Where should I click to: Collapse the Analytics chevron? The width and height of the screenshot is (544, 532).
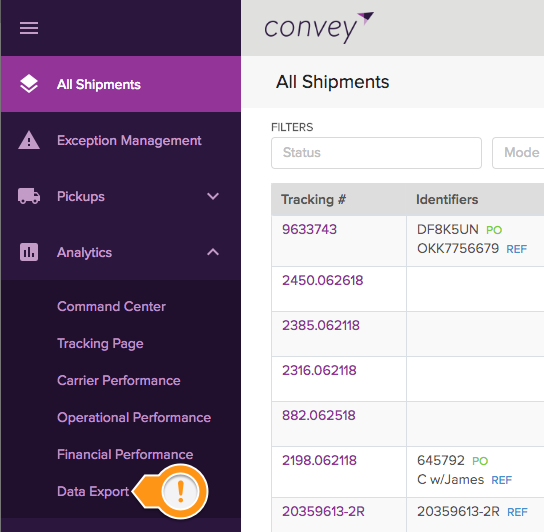(x=213, y=252)
